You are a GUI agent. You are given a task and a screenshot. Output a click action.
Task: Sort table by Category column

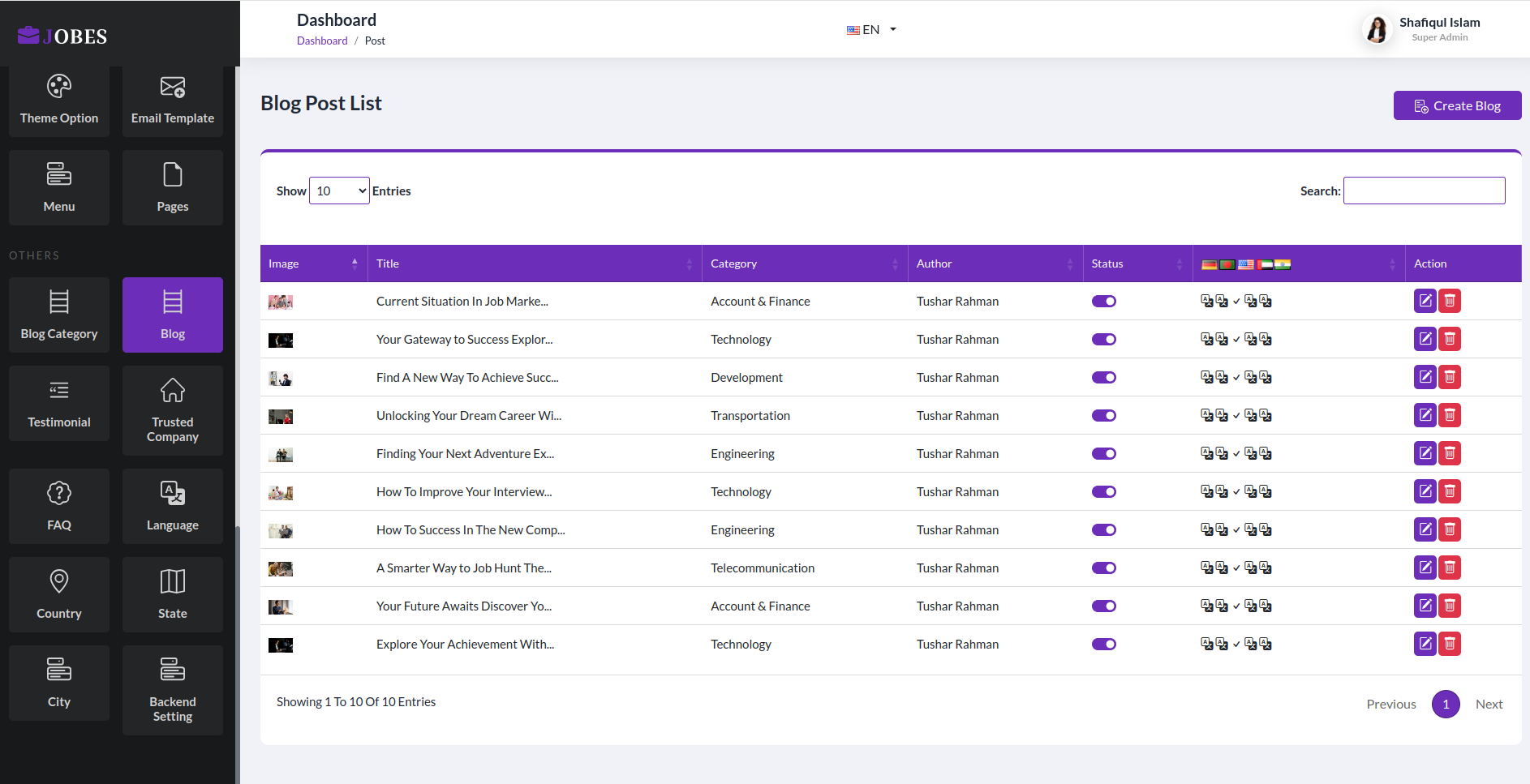click(805, 263)
